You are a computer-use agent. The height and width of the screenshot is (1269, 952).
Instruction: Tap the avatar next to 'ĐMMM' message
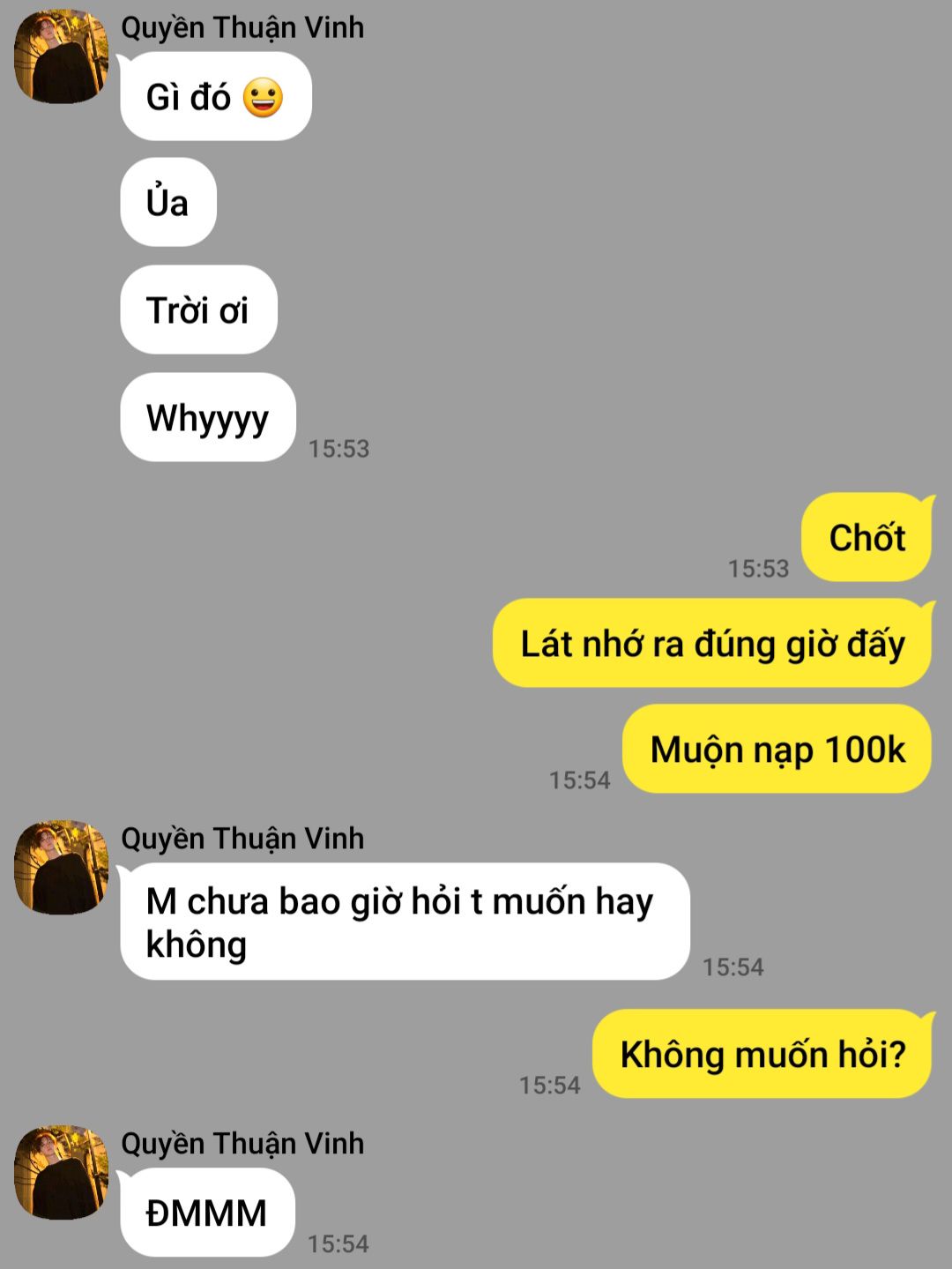coord(61,1172)
